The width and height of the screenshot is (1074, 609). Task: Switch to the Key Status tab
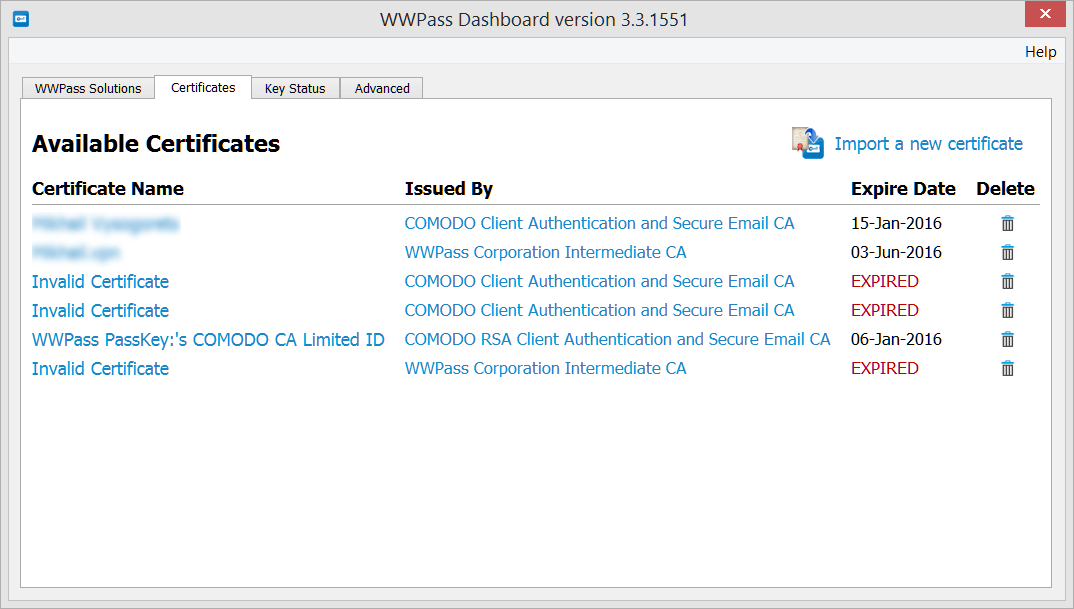(x=295, y=88)
